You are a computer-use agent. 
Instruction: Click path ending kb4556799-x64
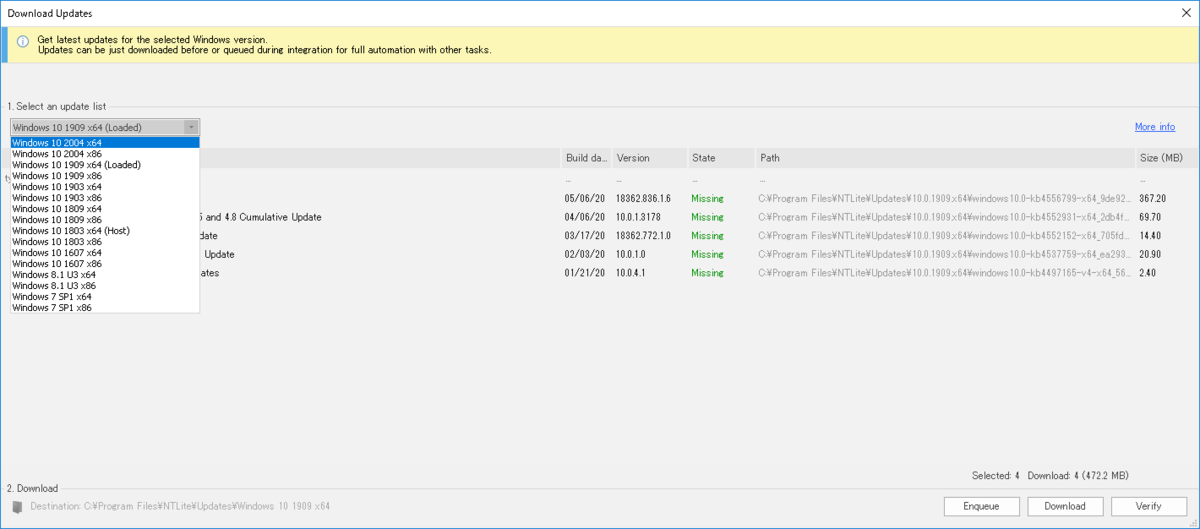[945, 199]
